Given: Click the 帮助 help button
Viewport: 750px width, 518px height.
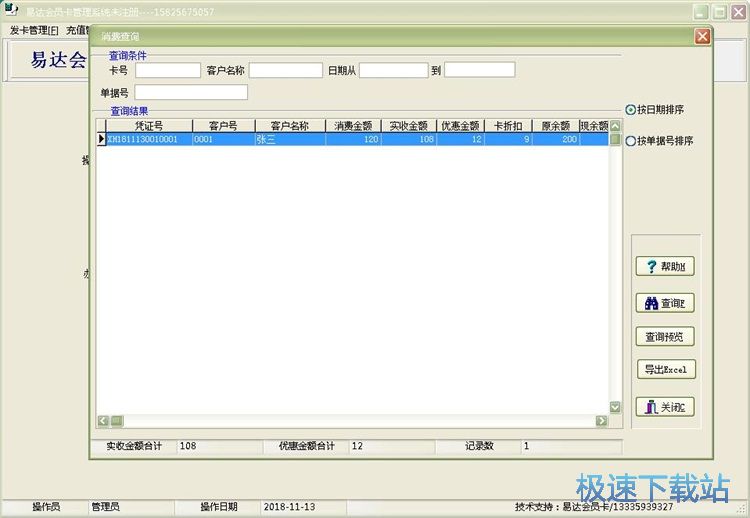Looking at the screenshot, I should [x=665, y=266].
